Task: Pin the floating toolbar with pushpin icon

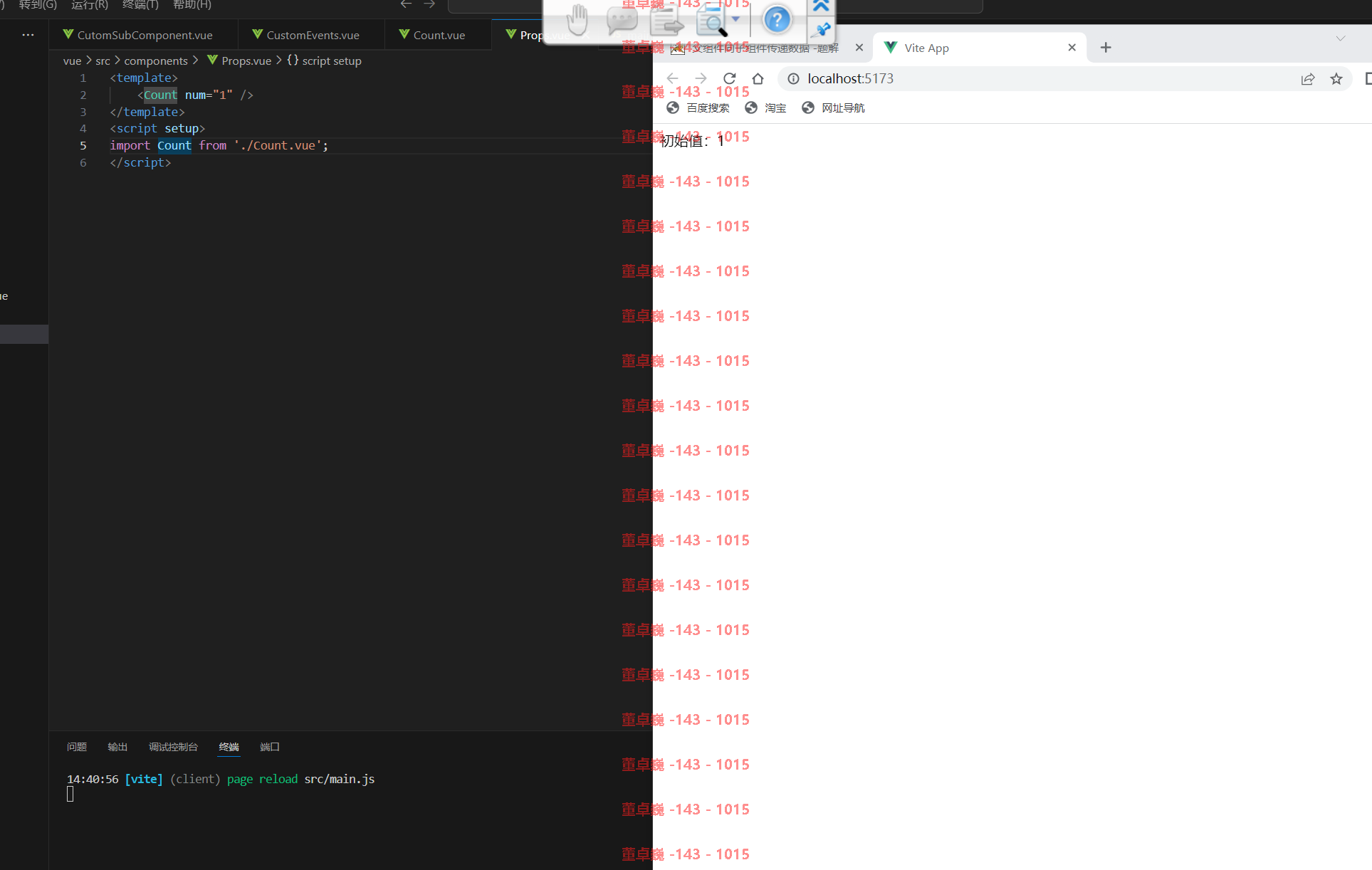Action: (x=821, y=30)
